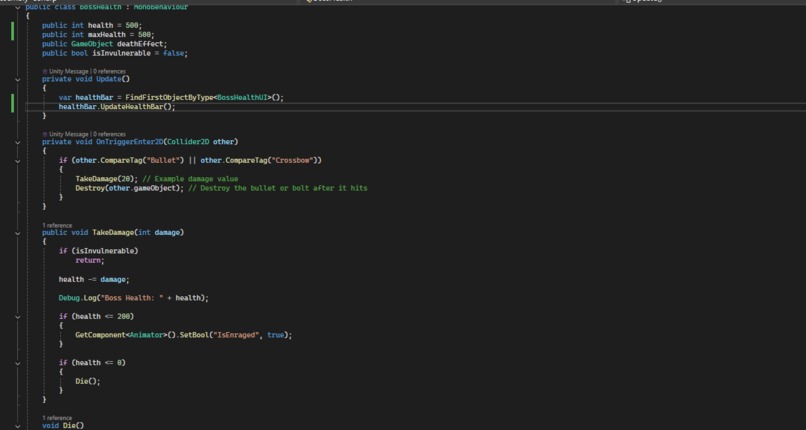Viewport: 806px width, 430px height.
Task: Click 'GetComponent<Animator>' call
Action: click(121, 335)
